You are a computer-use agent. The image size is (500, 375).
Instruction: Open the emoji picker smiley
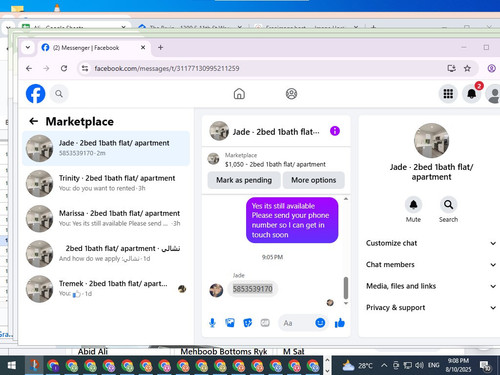click(x=320, y=323)
